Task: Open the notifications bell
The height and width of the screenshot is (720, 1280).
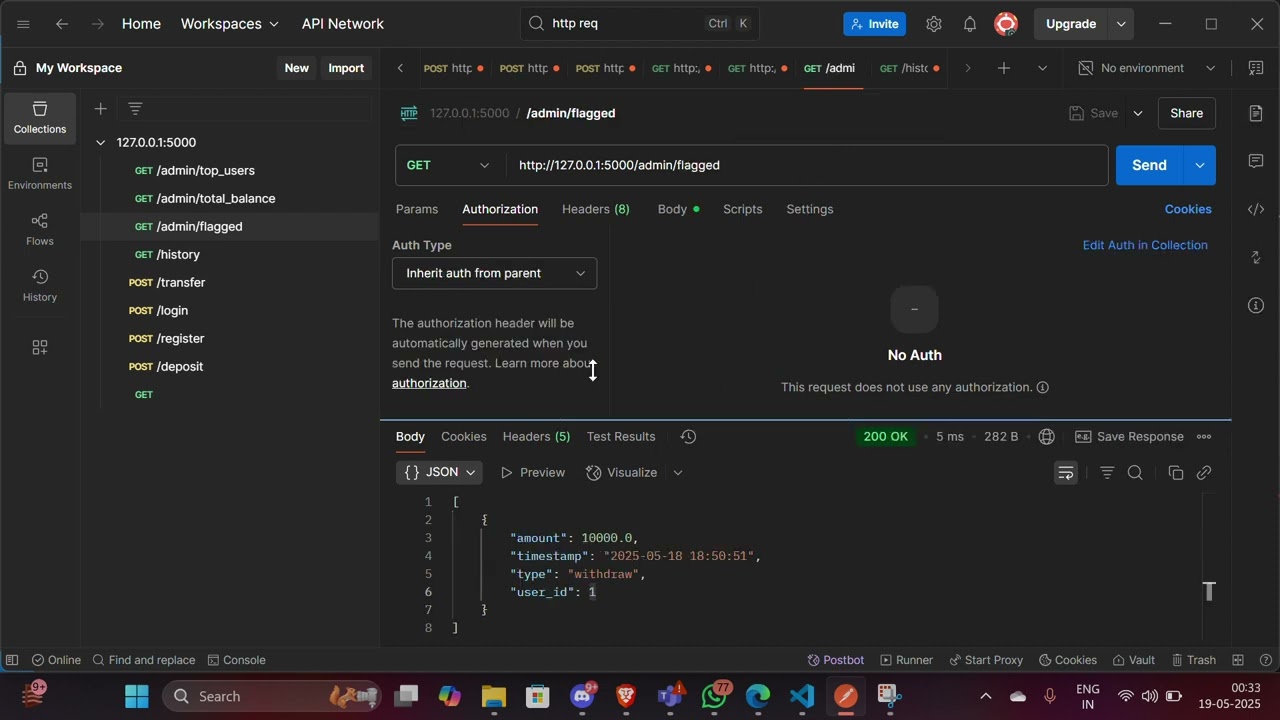Action: pos(969,24)
